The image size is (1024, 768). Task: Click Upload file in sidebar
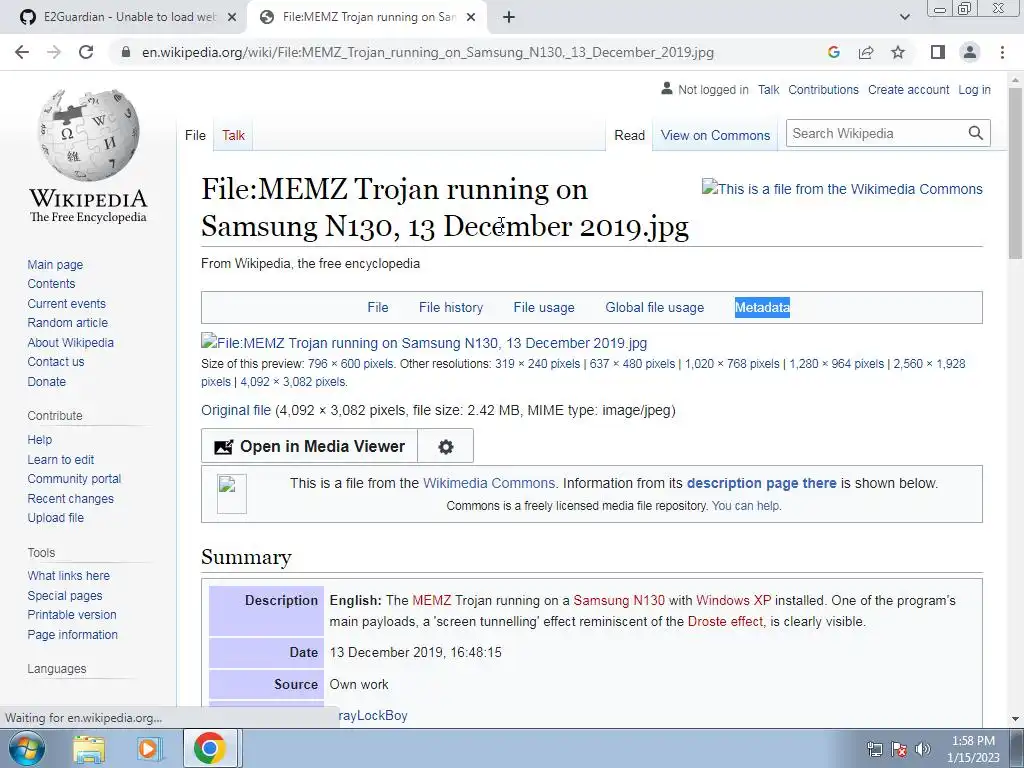coord(56,517)
